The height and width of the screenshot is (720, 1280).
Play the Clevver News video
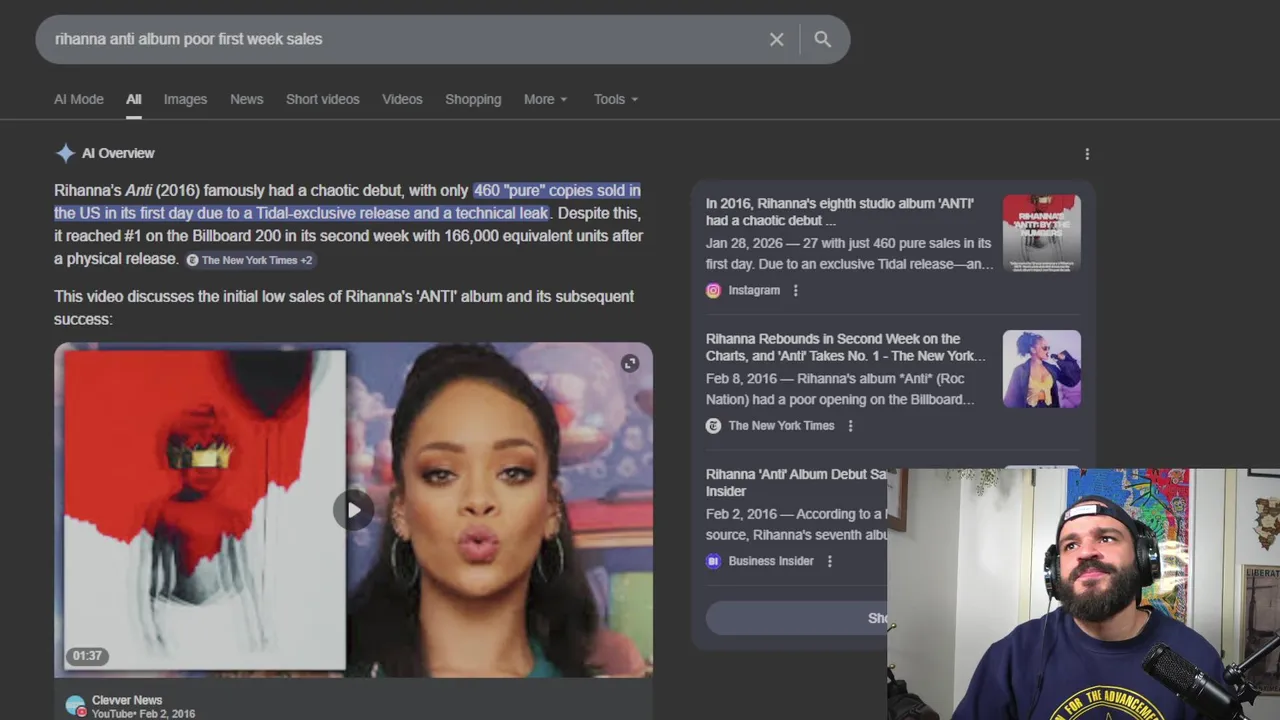[x=353, y=510]
